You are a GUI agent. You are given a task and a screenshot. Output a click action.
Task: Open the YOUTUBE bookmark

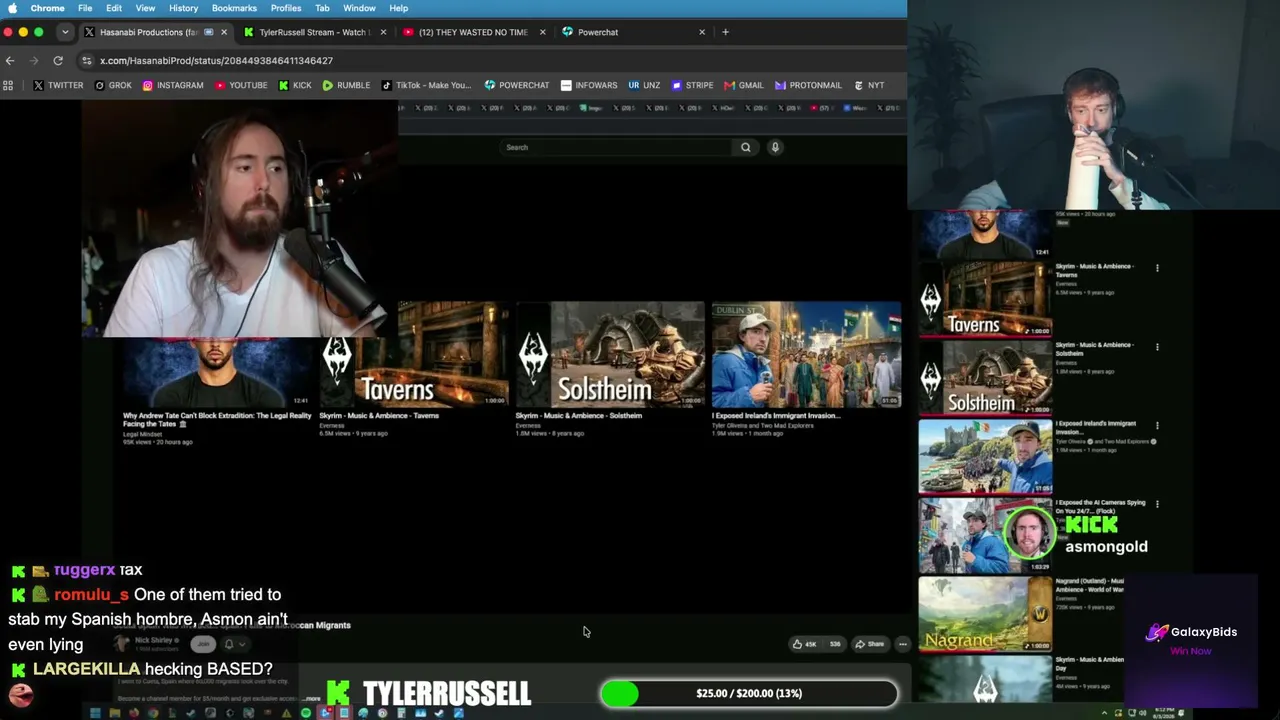pos(241,86)
